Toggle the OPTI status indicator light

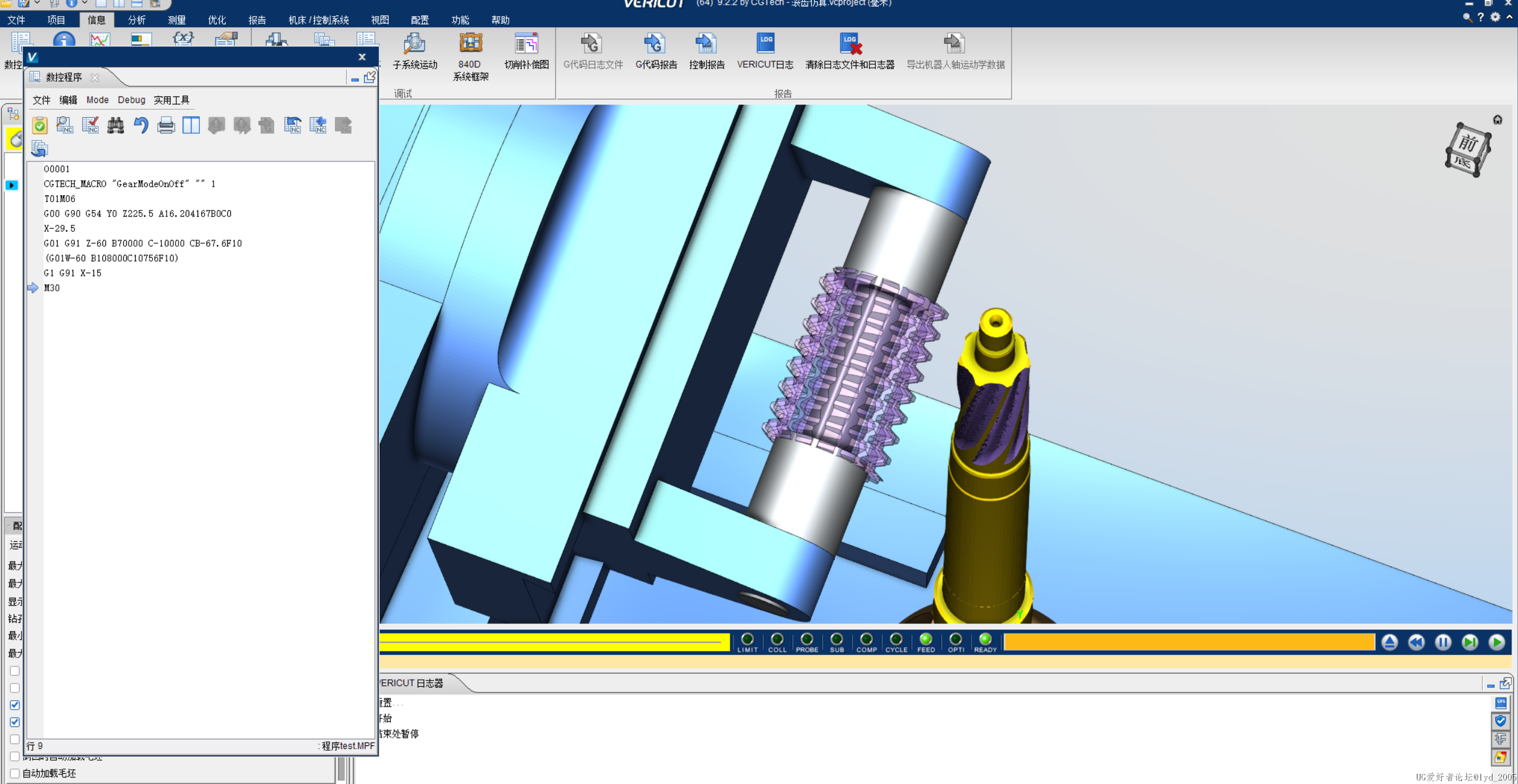(956, 639)
